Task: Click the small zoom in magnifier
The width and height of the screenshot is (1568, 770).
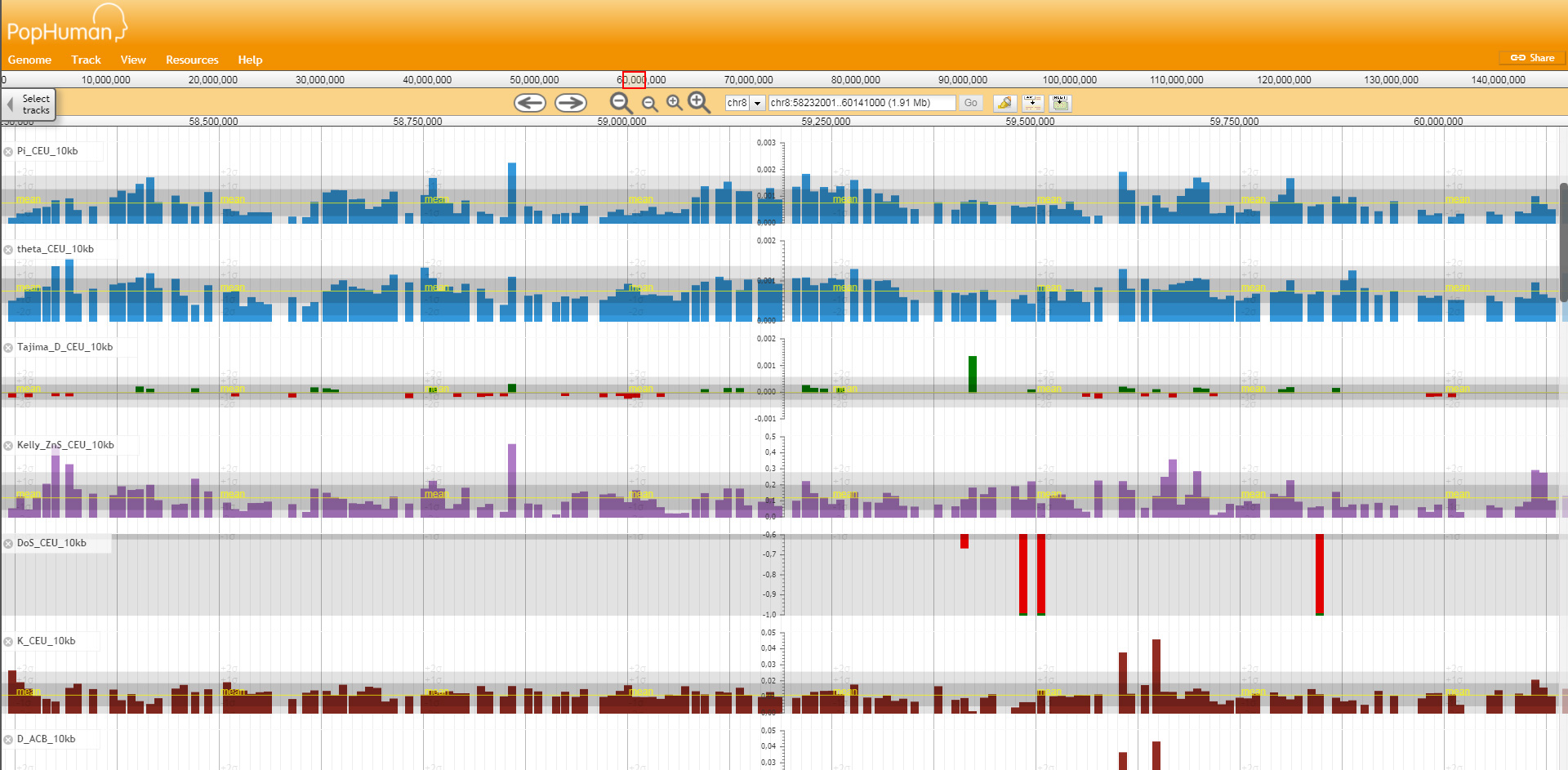Action: tap(674, 103)
